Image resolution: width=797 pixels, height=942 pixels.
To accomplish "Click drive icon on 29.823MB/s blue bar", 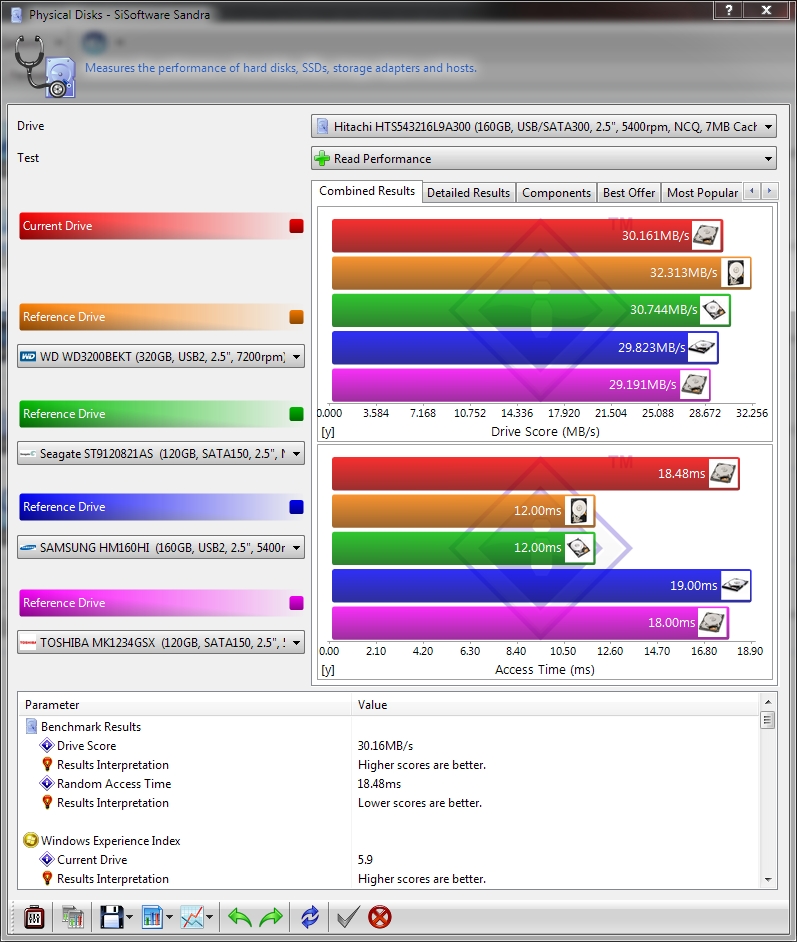I will pyautogui.click(x=702, y=347).
